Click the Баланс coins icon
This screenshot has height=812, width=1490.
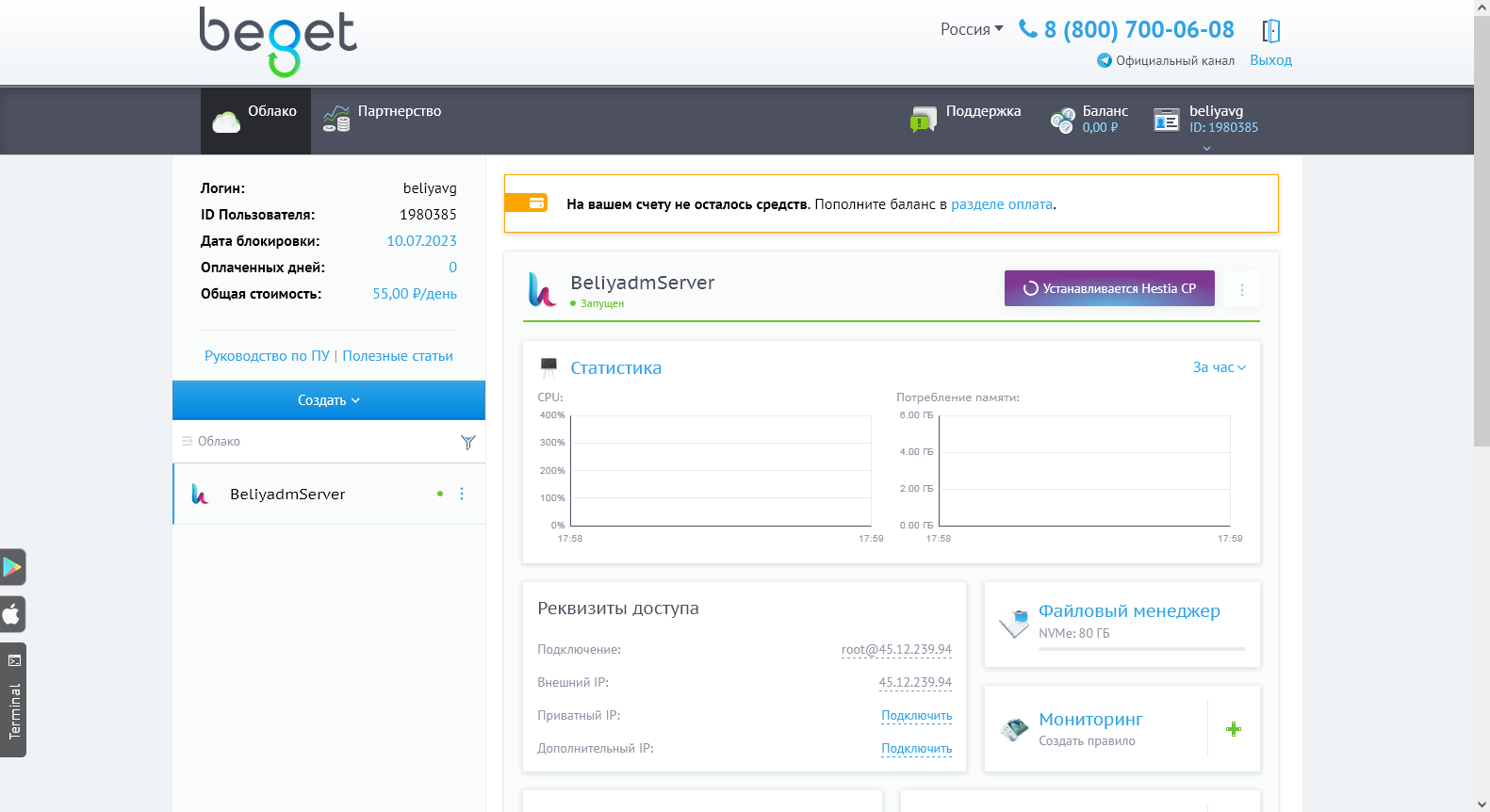coord(1063,121)
